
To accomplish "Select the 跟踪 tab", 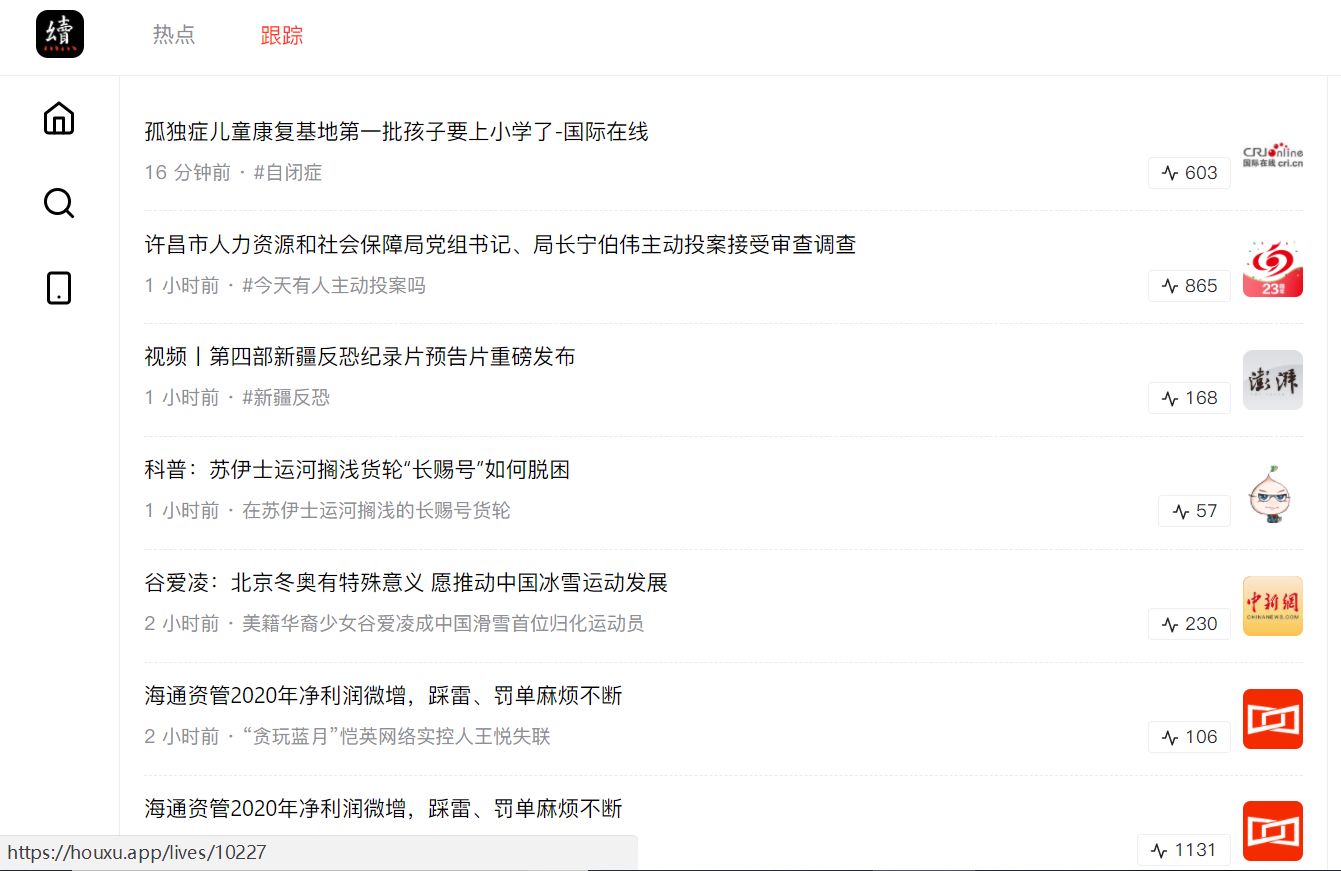I will point(282,33).
